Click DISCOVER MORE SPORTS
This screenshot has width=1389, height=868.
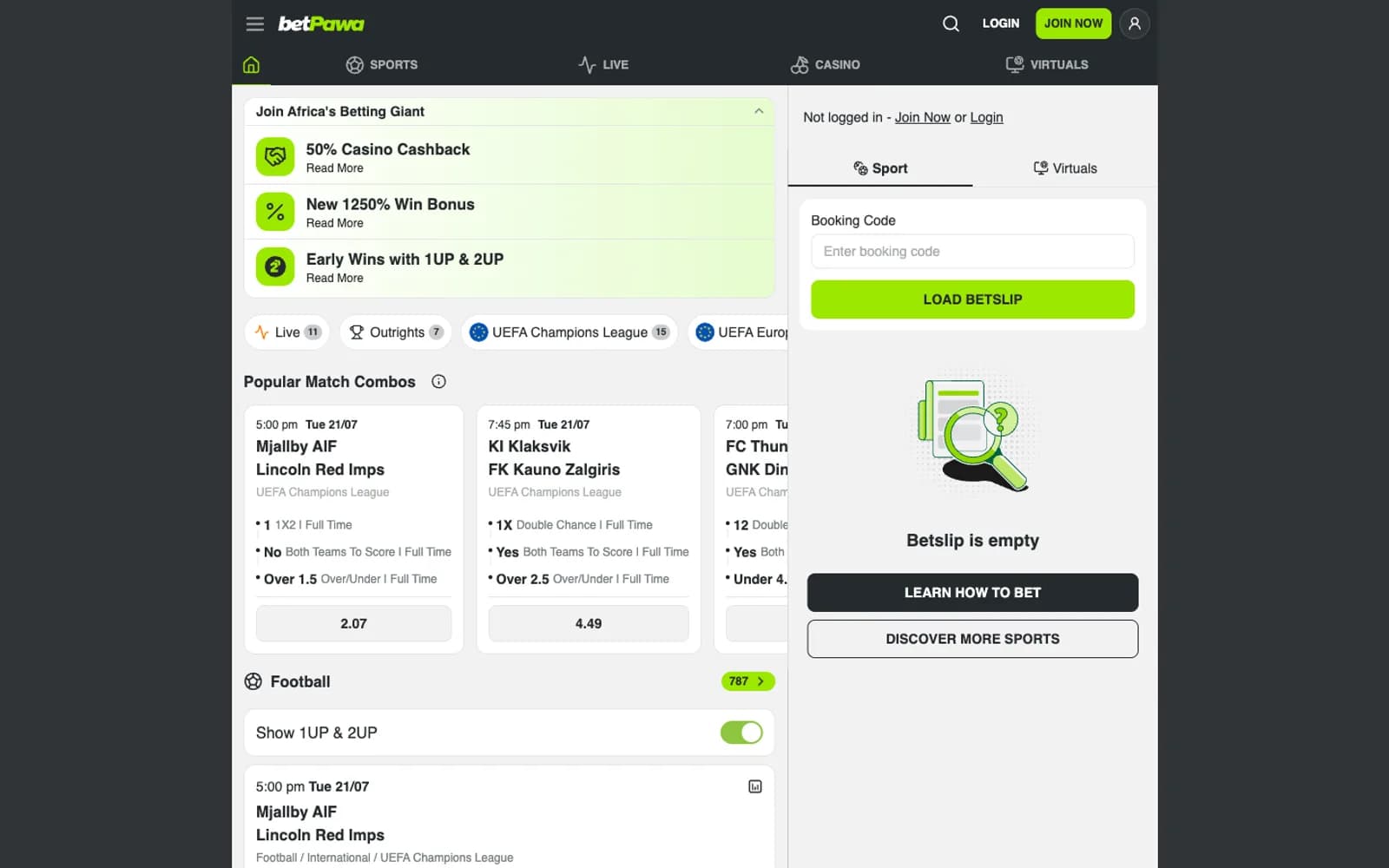point(972,639)
